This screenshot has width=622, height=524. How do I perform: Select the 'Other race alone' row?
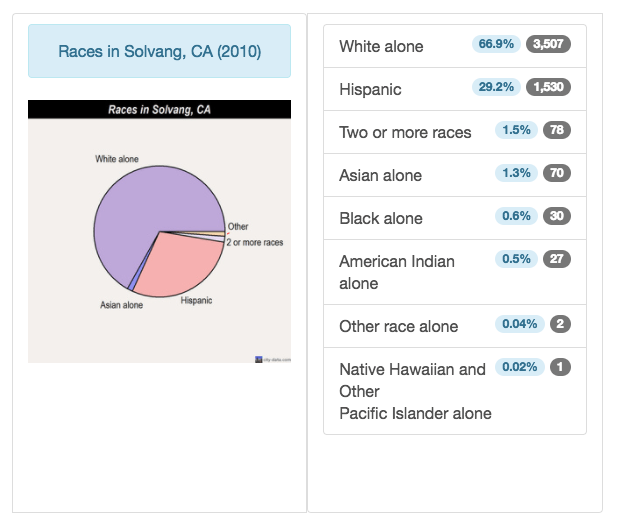pos(398,326)
